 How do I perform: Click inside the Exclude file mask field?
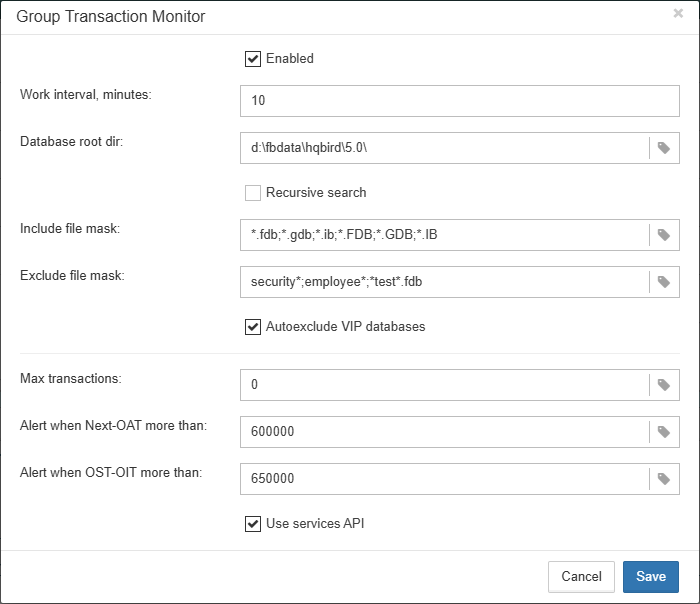445,283
